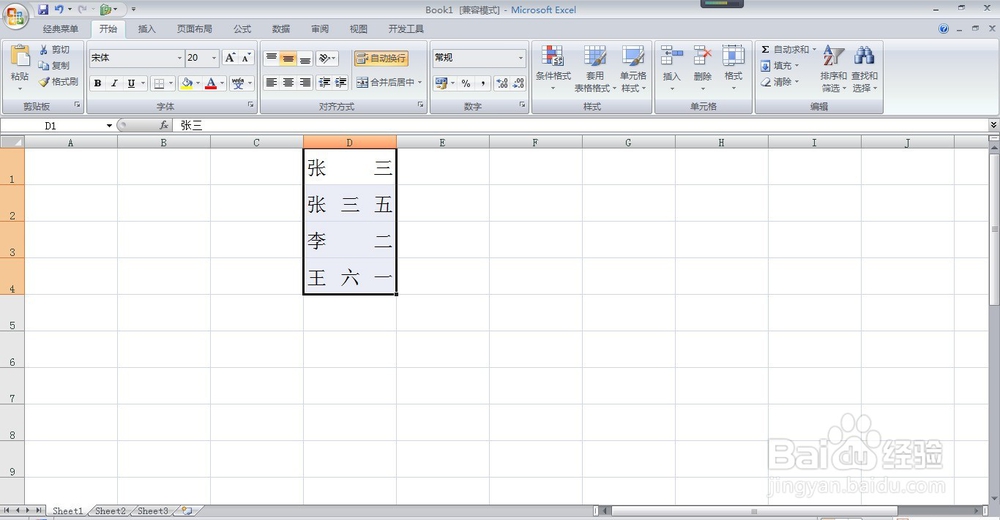Apply top vertical alignment

271,58
